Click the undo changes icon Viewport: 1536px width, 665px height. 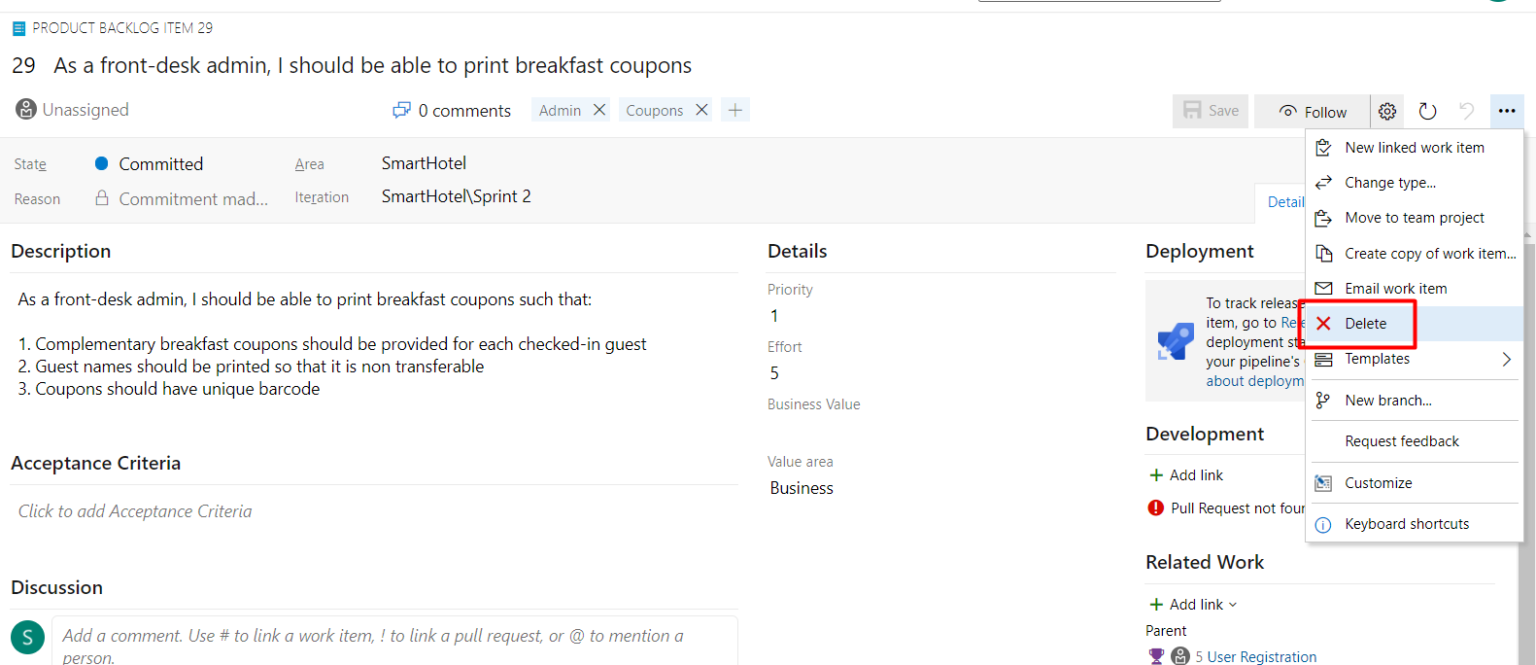[x=1467, y=112]
